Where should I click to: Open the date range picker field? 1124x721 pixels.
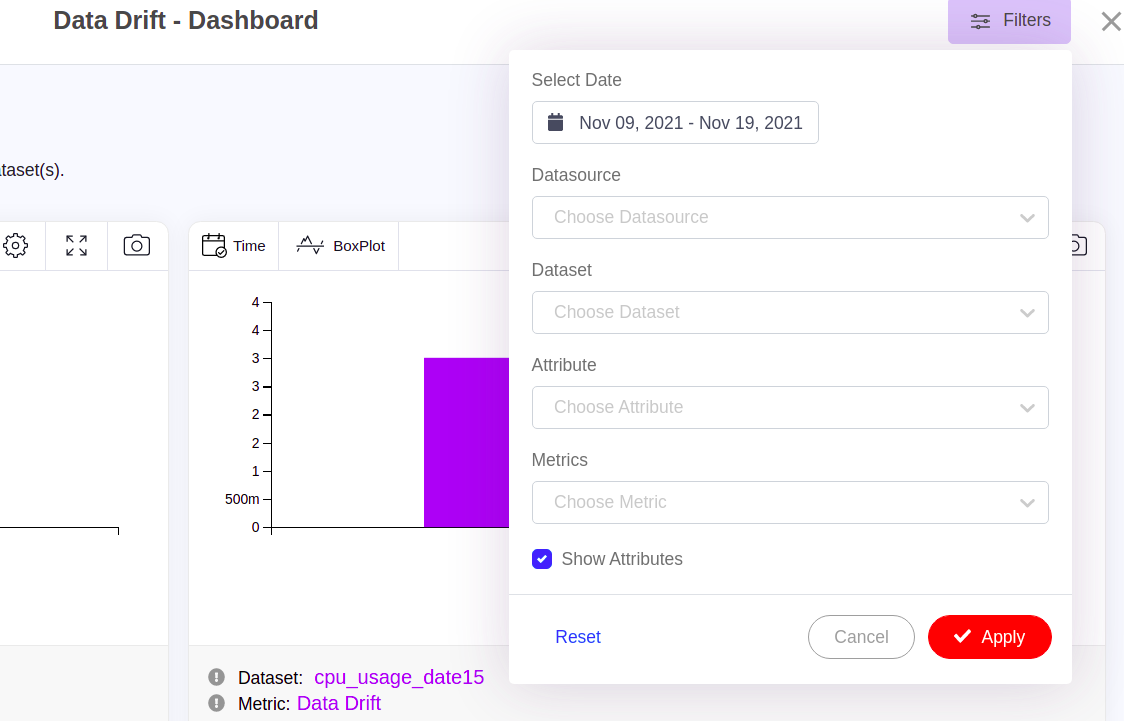[689, 122]
